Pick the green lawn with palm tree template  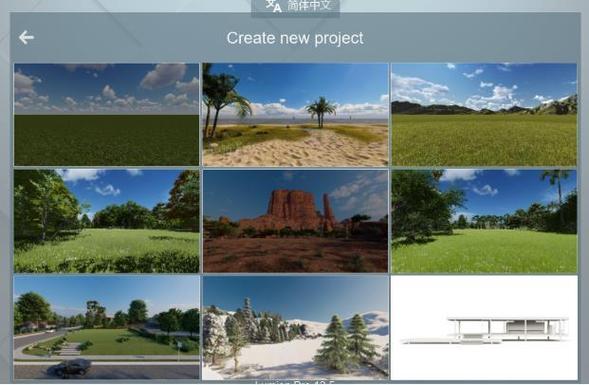click(x=484, y=221)
